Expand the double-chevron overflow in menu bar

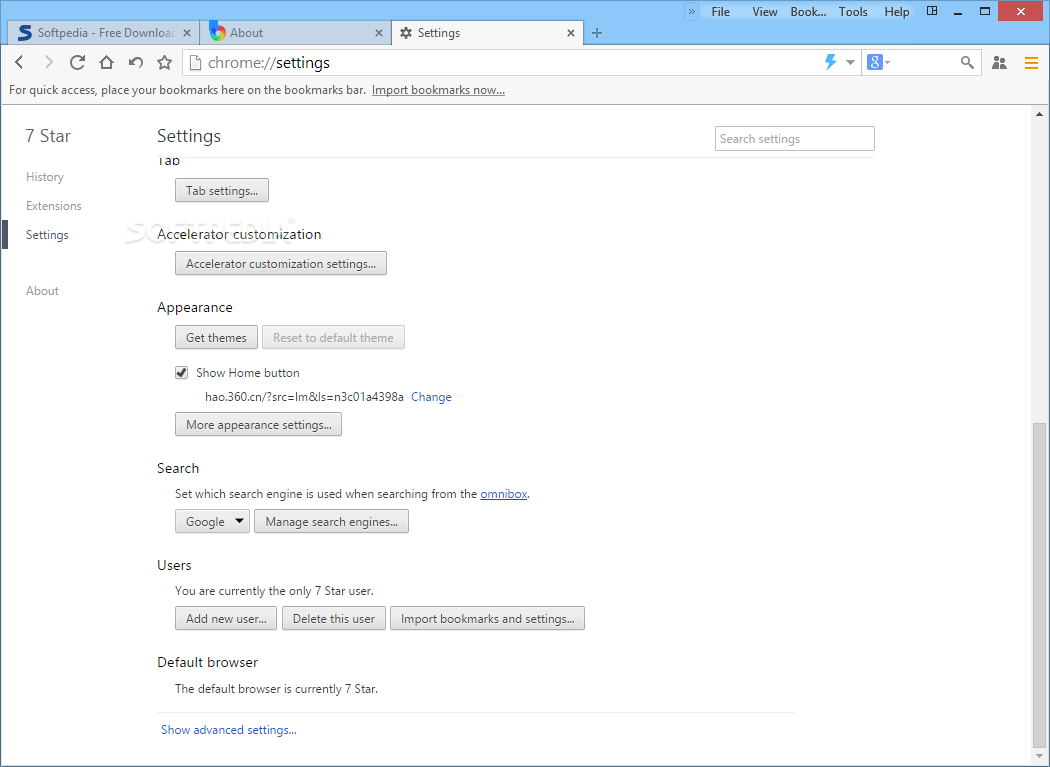(x=692, y=11)
